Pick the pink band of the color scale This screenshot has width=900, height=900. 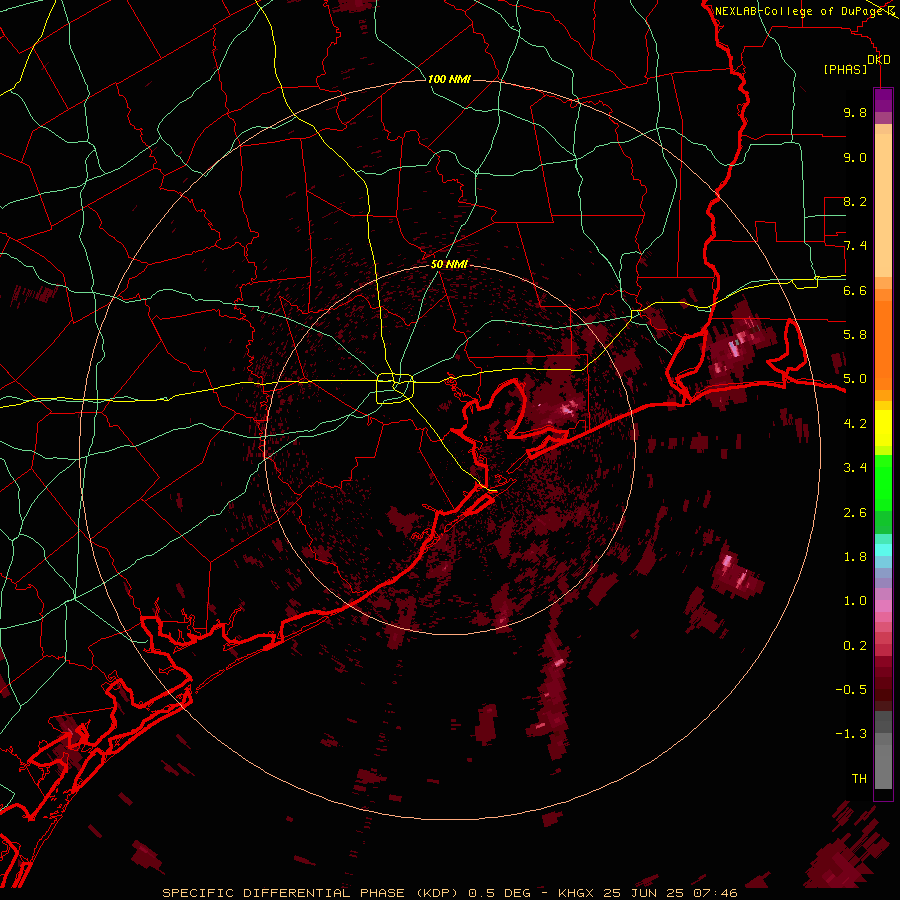[883, 606]
